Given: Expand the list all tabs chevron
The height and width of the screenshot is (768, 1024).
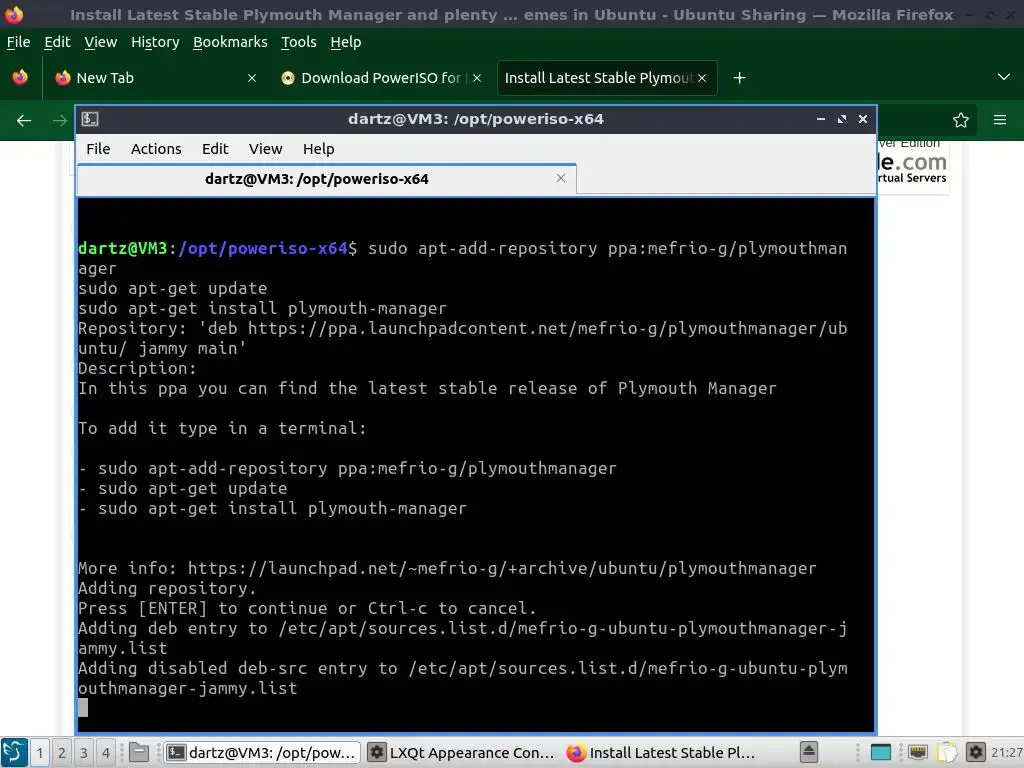Looking at the screenshot, I should [x=1004, y=77].
